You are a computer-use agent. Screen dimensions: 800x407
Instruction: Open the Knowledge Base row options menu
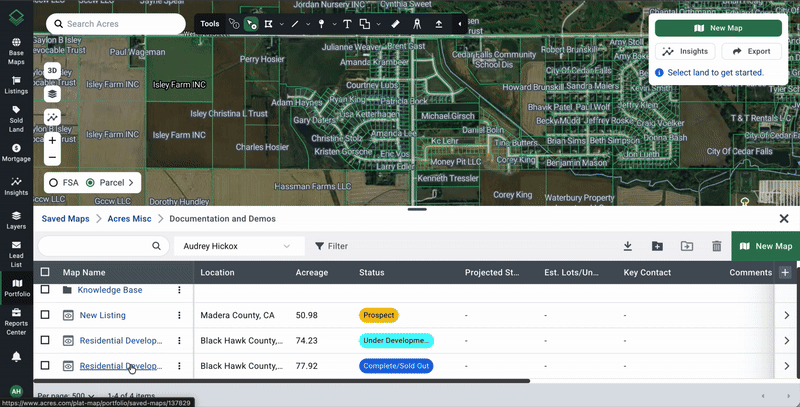click(x=179, y=290)
